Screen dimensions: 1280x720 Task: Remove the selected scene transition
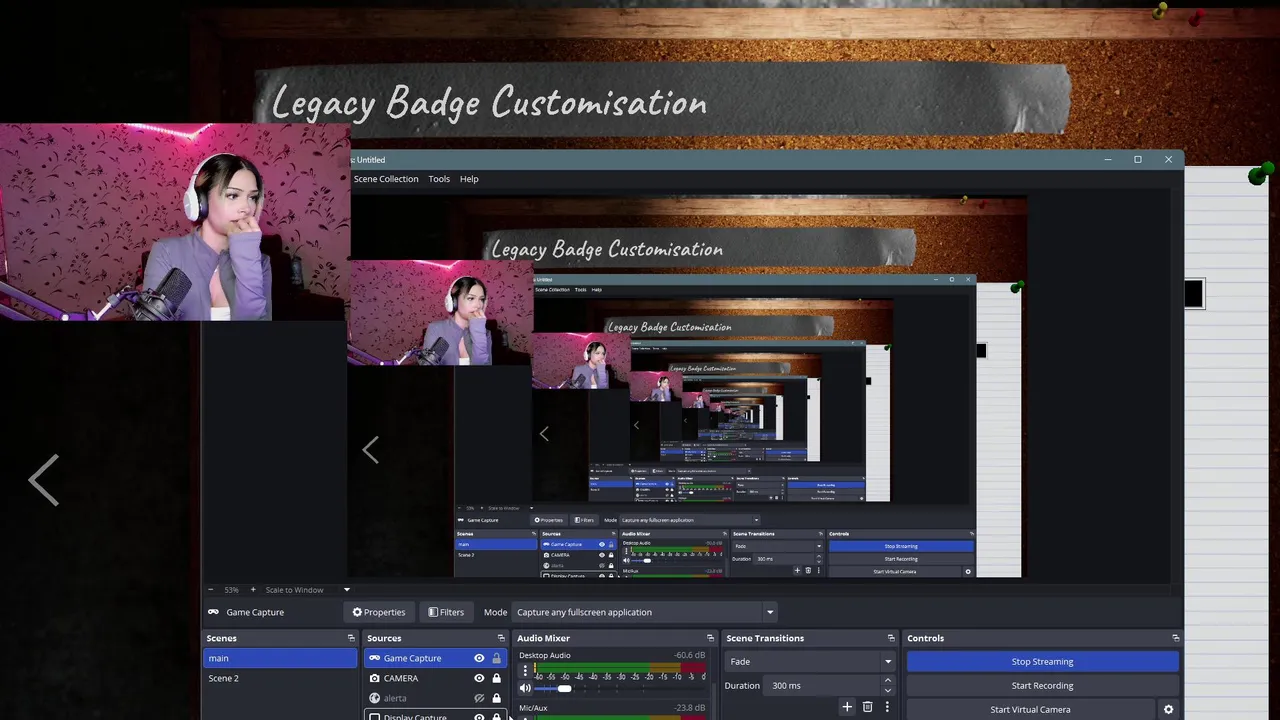(867, 707)
